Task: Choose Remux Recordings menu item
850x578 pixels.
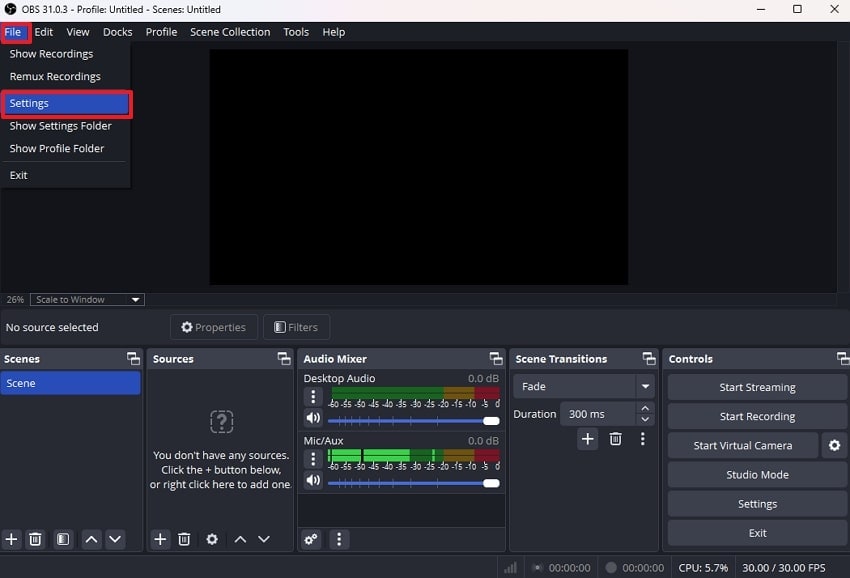Action: pyautogui.click(x=65, y=76)
